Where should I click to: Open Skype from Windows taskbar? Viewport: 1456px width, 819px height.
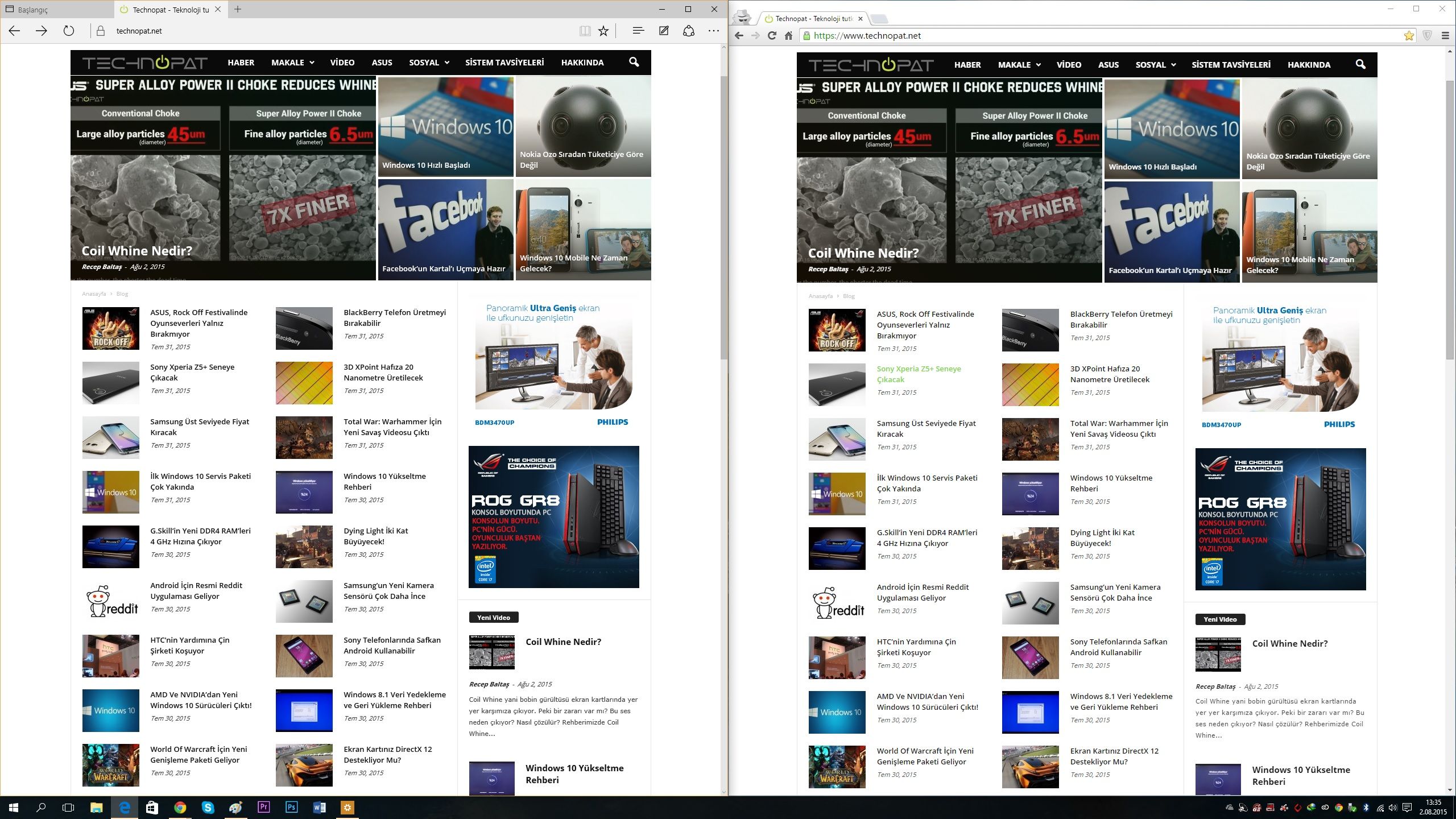[x=208, y=807]
